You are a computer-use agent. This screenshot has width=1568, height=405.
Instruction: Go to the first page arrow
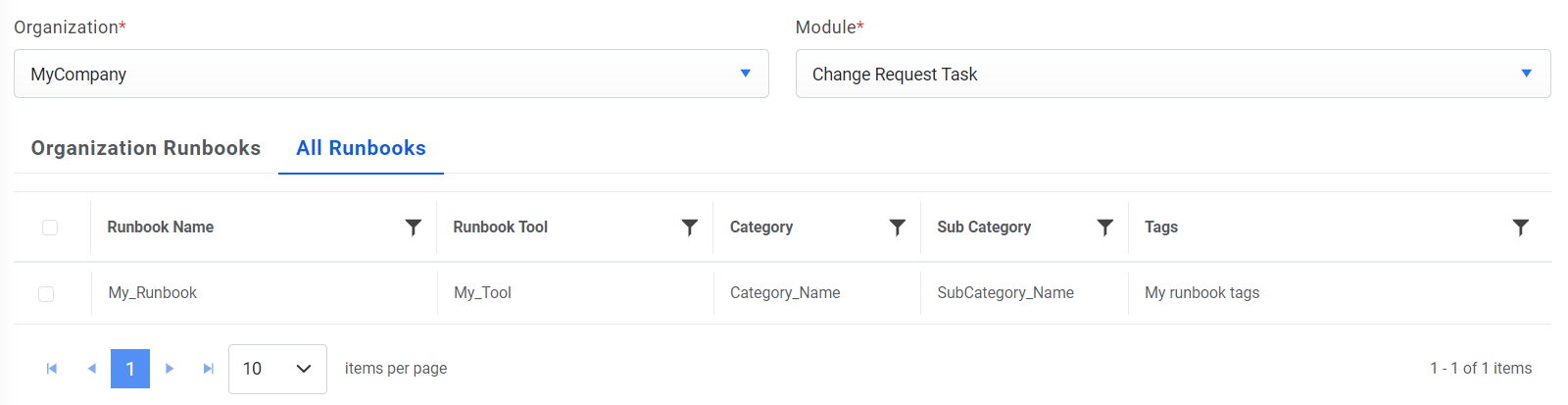52,369
